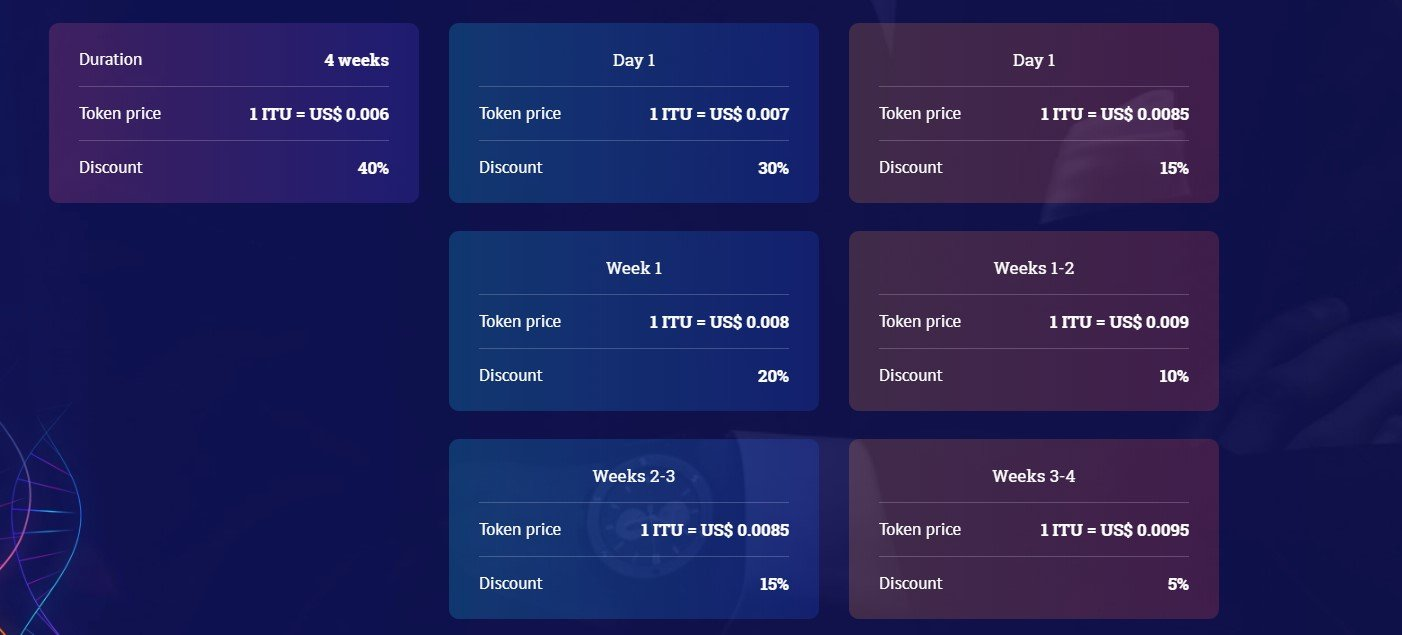Click the 'Day 1' heading in the maroon card
This screenshot has width=1402, height=635.
click(x=1034, y=60)
